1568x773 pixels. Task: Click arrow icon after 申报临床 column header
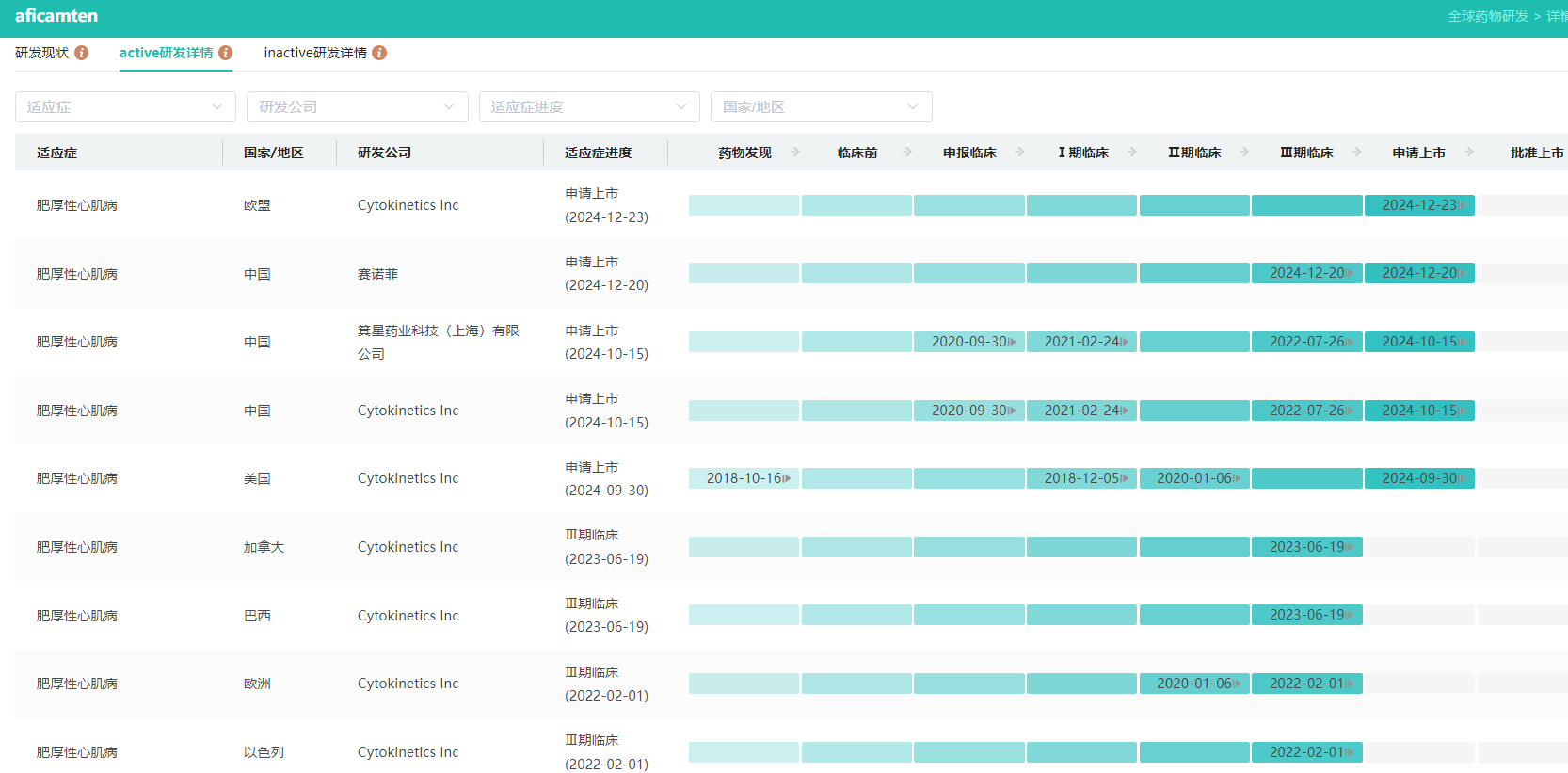point(1020,152)
